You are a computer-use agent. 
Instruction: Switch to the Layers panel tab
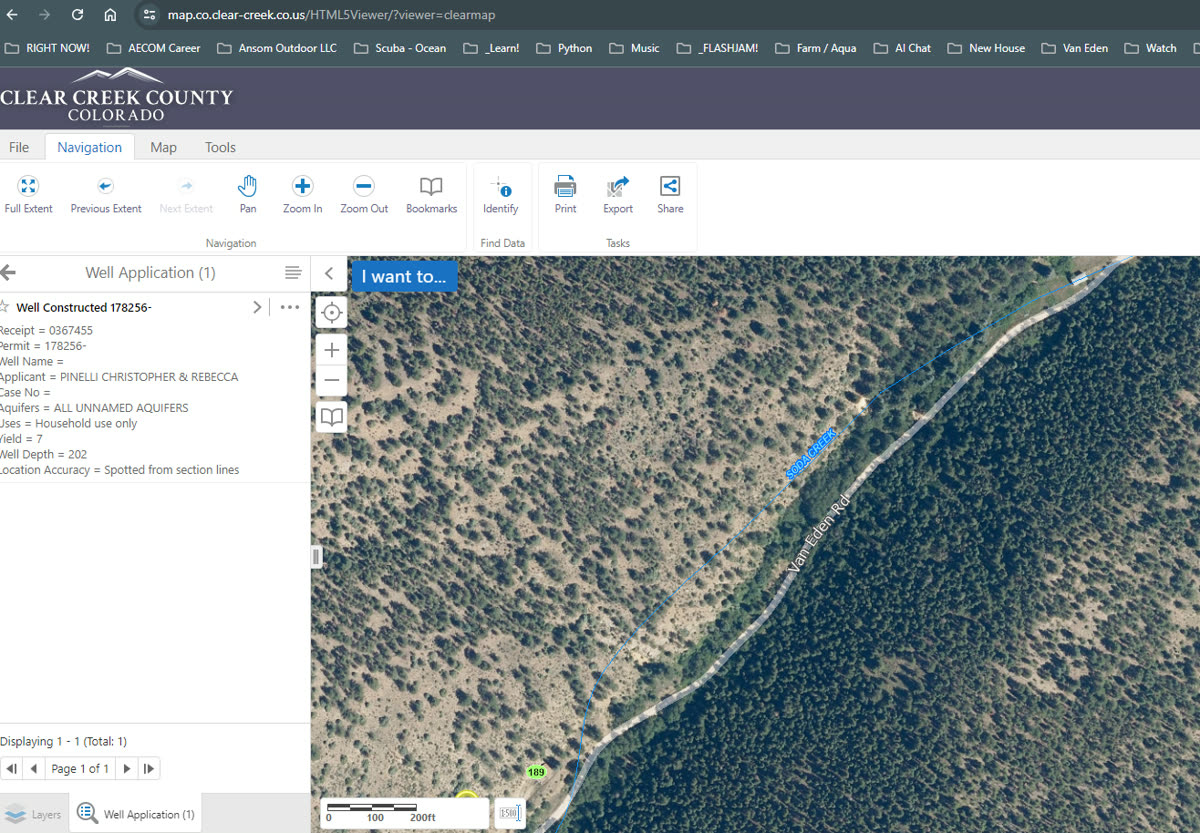[x=33, y=814]
